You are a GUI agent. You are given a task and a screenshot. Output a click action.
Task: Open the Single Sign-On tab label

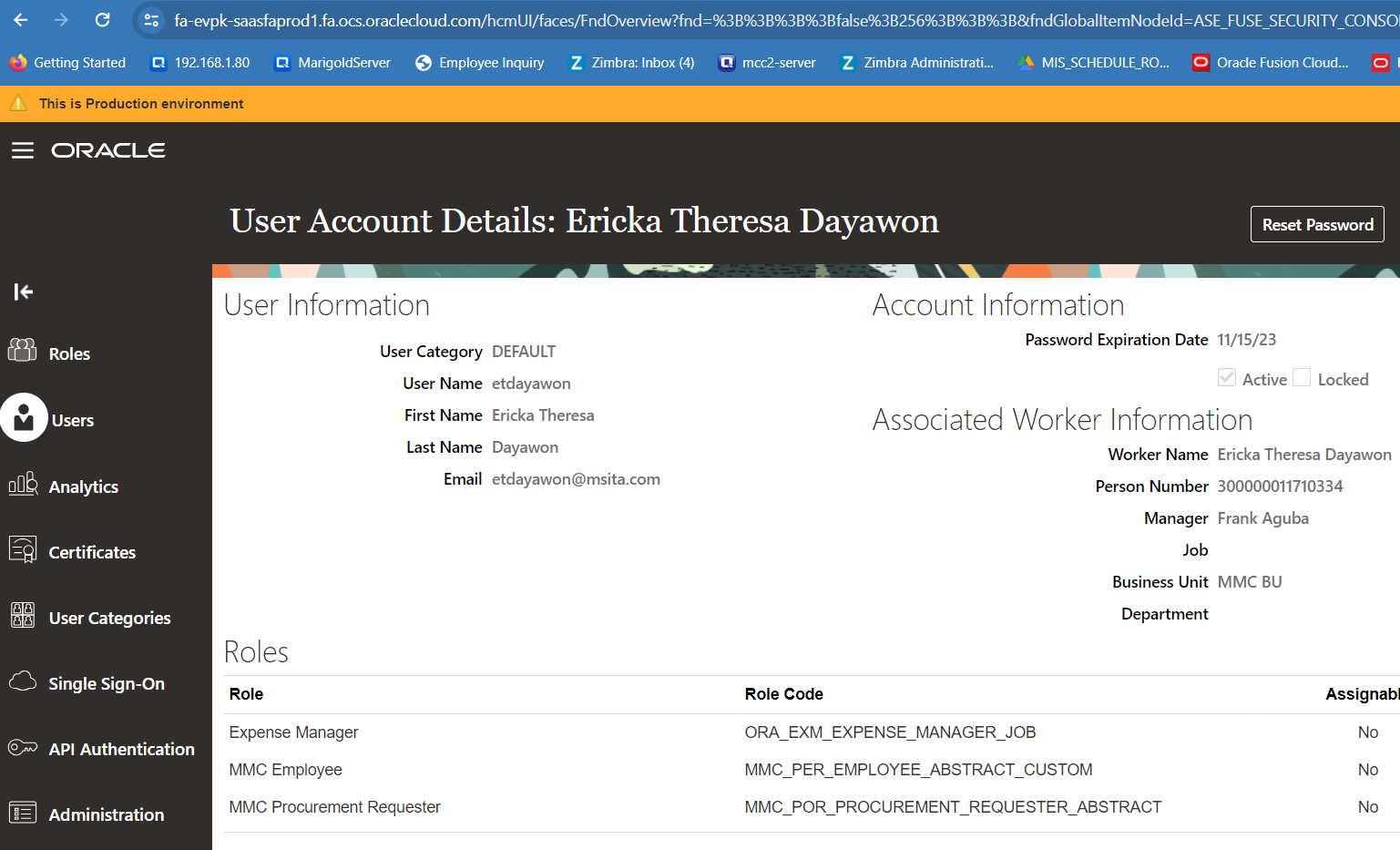point(107,684)
